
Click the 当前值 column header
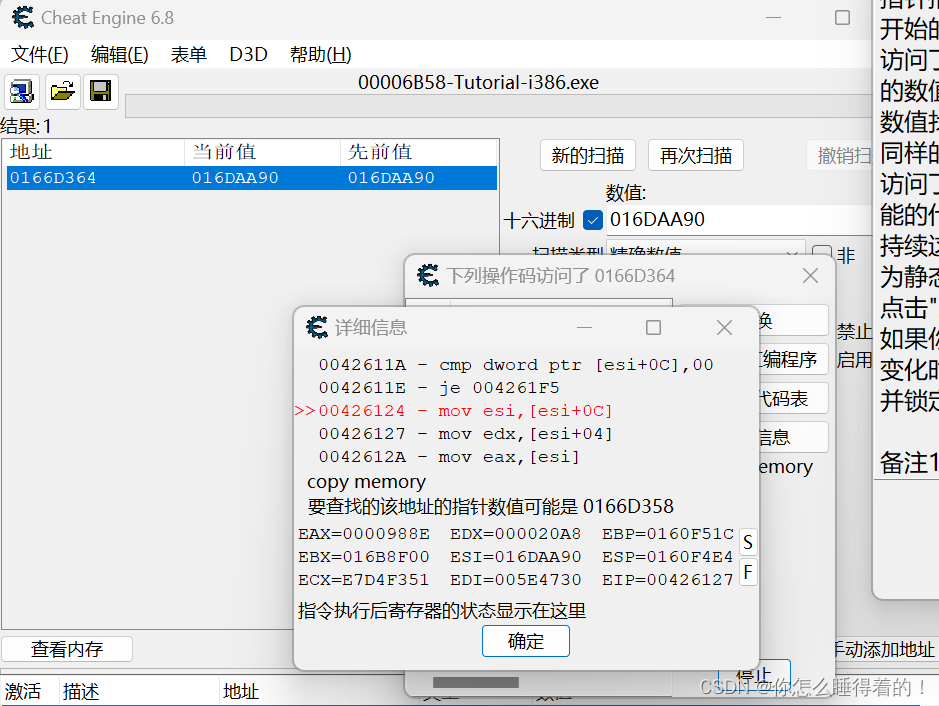click(x=262, y=151)
